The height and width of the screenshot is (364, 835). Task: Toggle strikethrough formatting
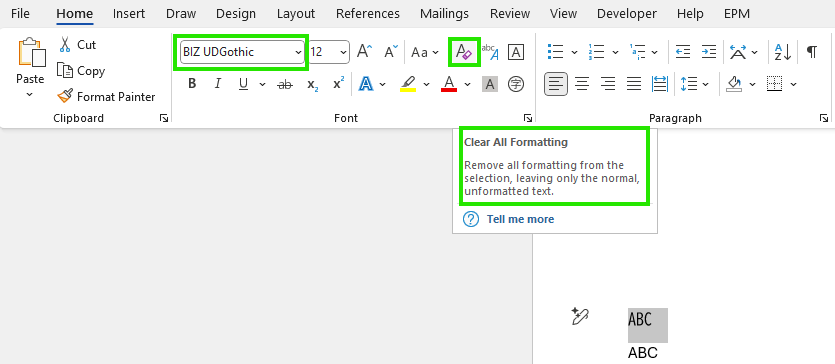(285, 84)
